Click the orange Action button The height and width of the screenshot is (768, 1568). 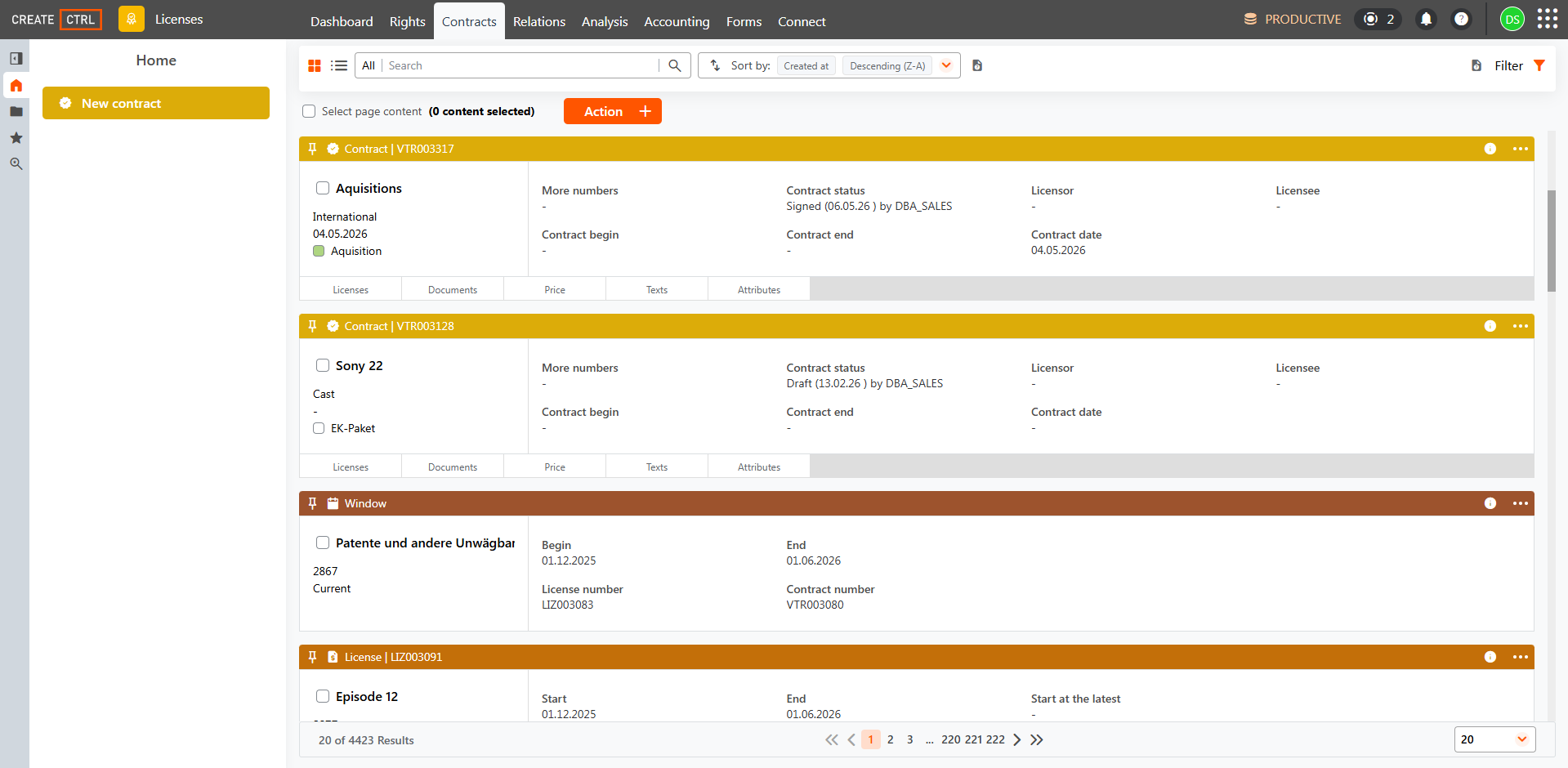click(x=613, y=111)
